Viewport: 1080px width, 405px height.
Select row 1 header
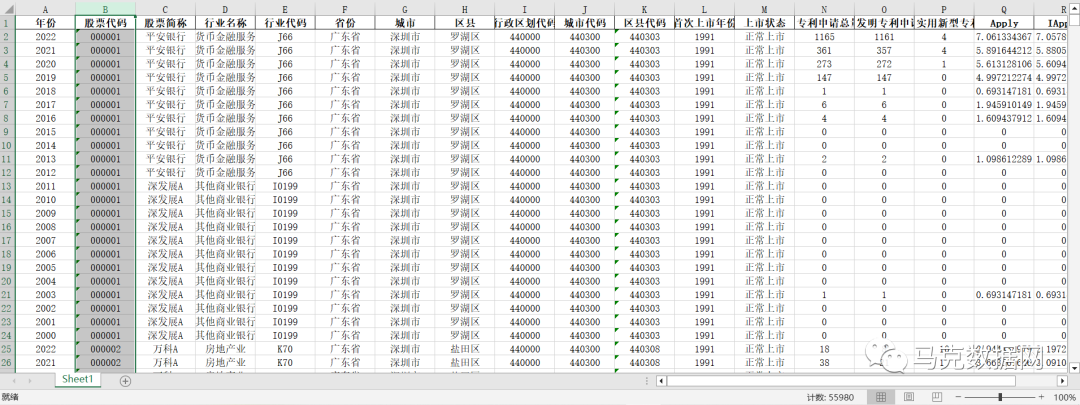click(x=8, y=22)
